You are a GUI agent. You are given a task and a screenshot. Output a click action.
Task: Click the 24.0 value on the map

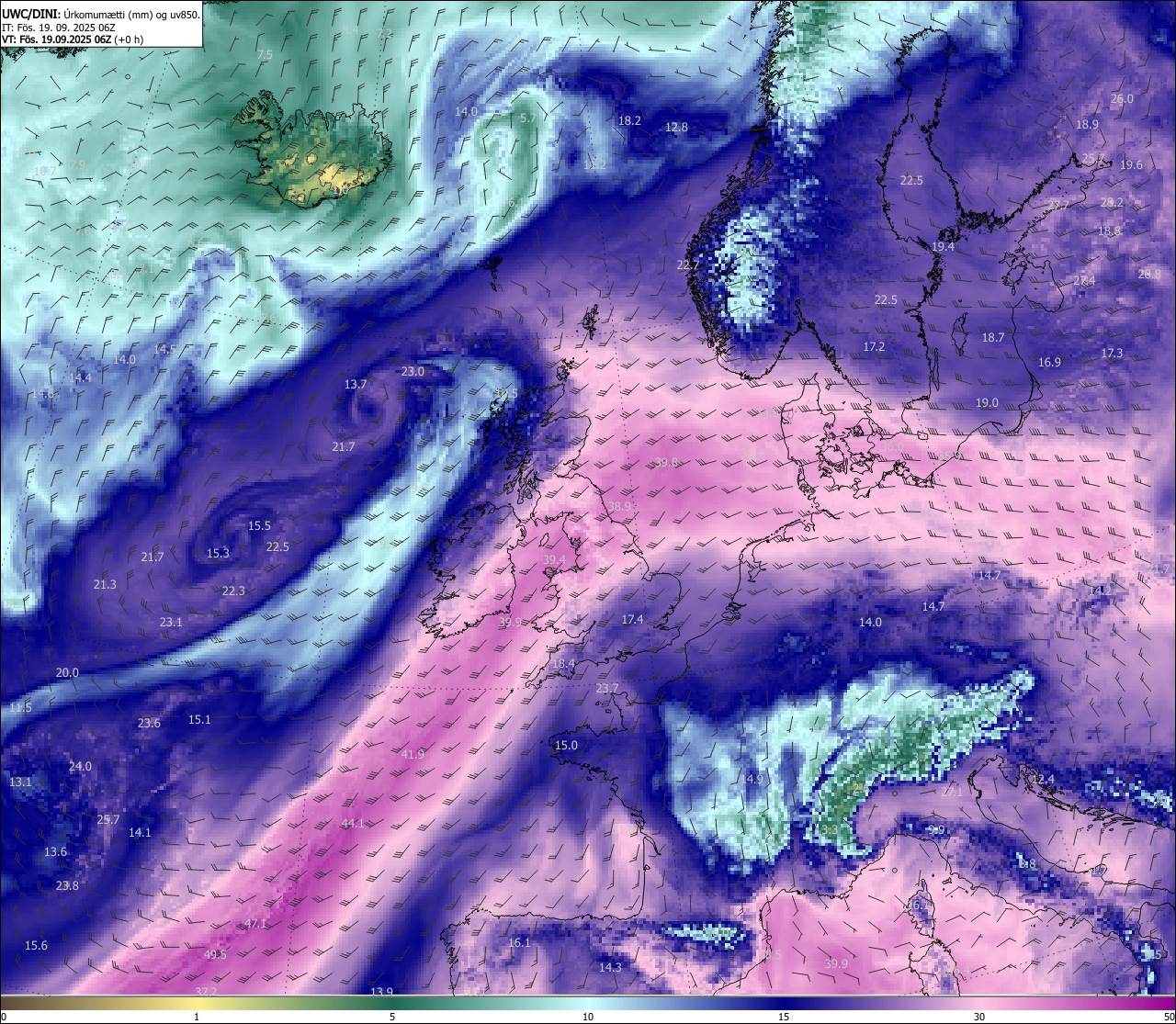tap(80, 767)
